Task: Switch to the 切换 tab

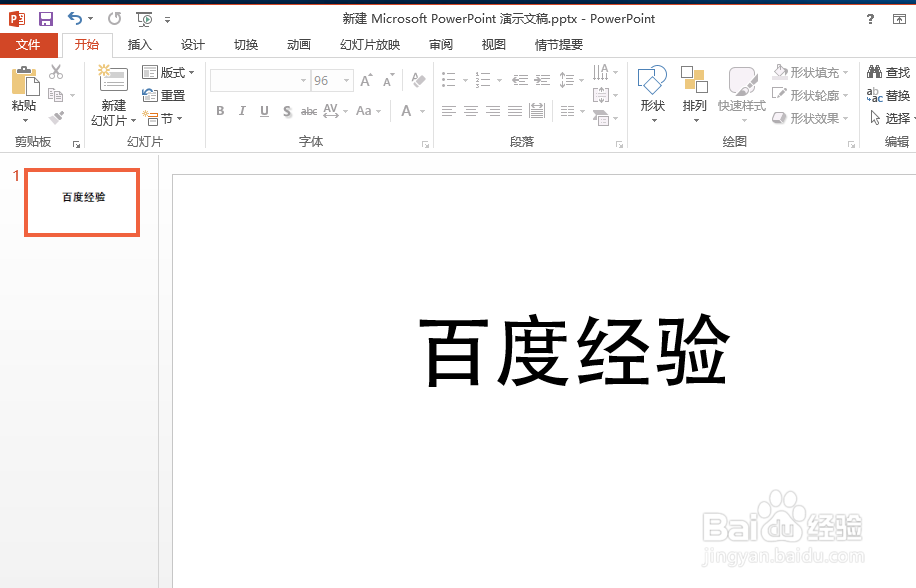Action: 246,45
